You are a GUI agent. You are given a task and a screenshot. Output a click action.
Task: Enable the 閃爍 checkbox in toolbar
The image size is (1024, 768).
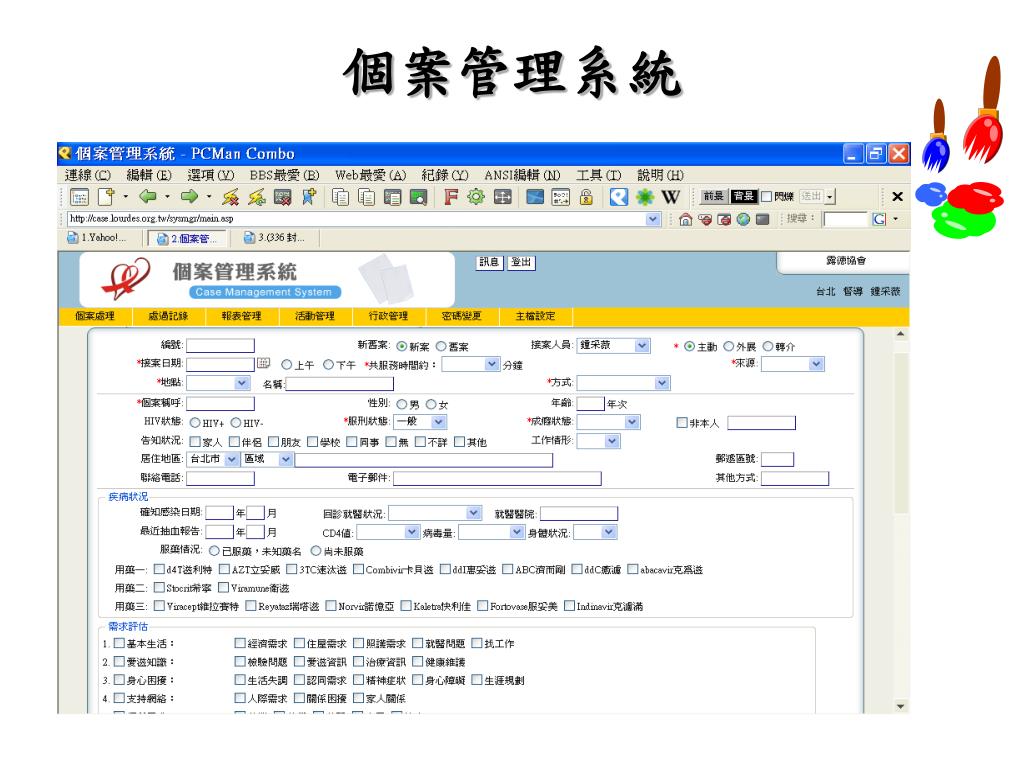coord(767,196)
